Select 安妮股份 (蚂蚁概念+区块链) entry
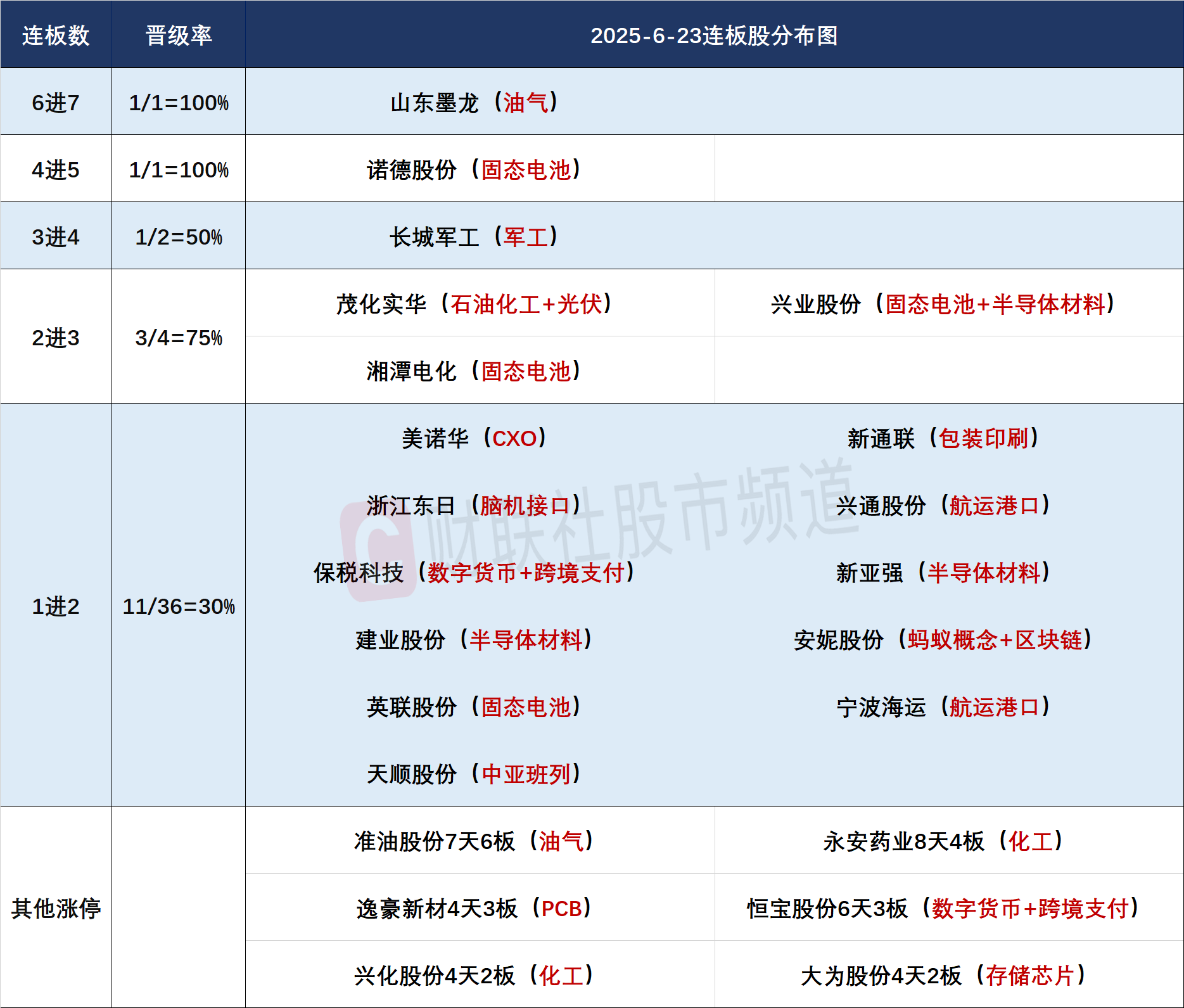The width and height of the screenshot is (1184, 1008). click(943, 639)
